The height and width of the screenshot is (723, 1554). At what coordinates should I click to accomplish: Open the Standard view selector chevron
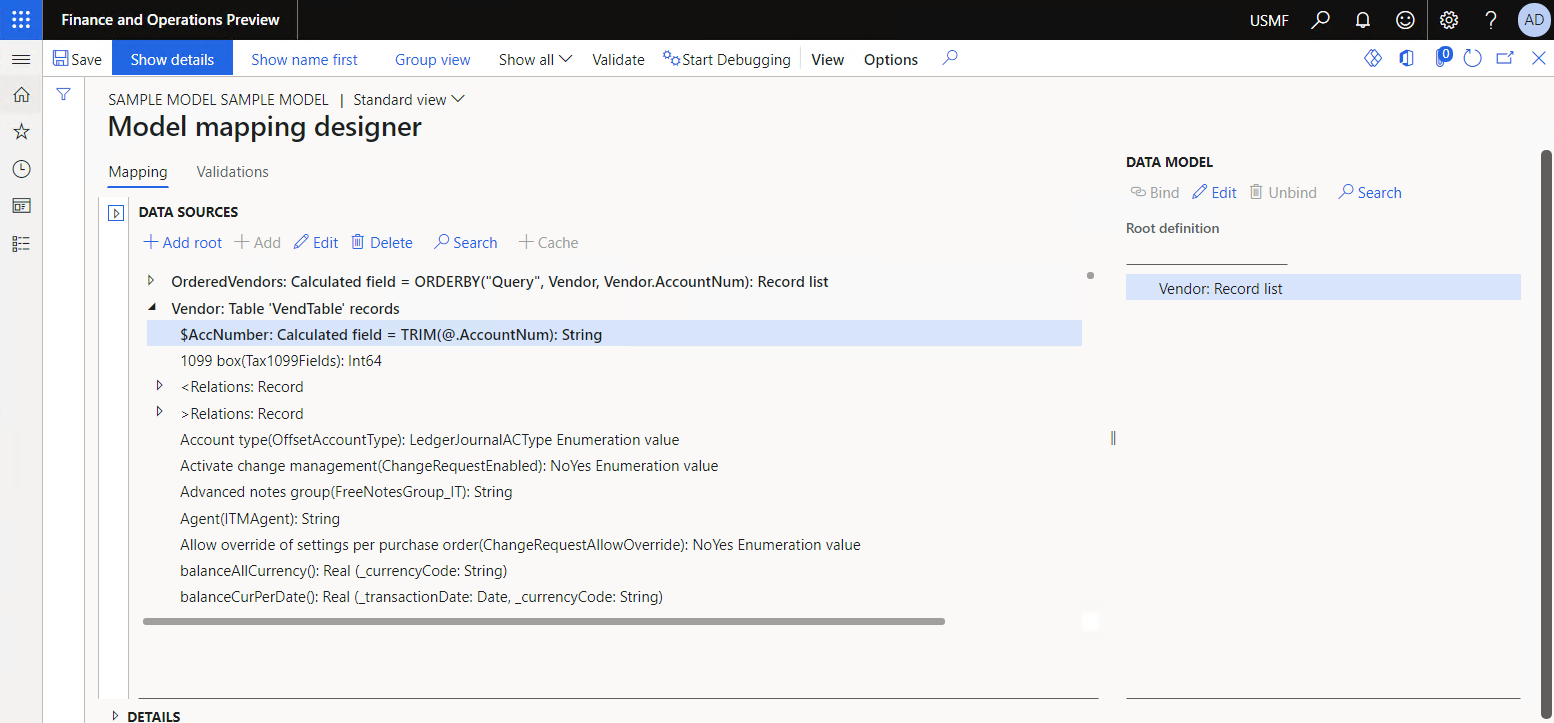click(x=458, y=99)
